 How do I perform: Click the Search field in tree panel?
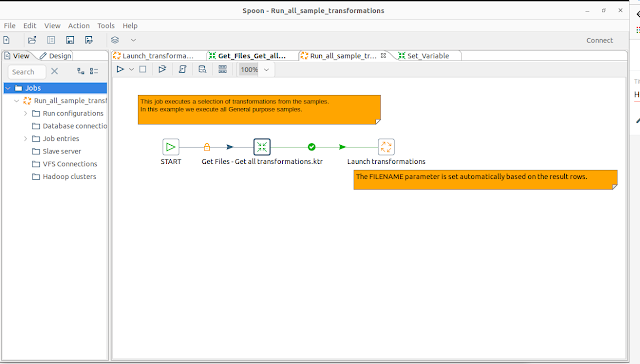[x=27, y=72]
